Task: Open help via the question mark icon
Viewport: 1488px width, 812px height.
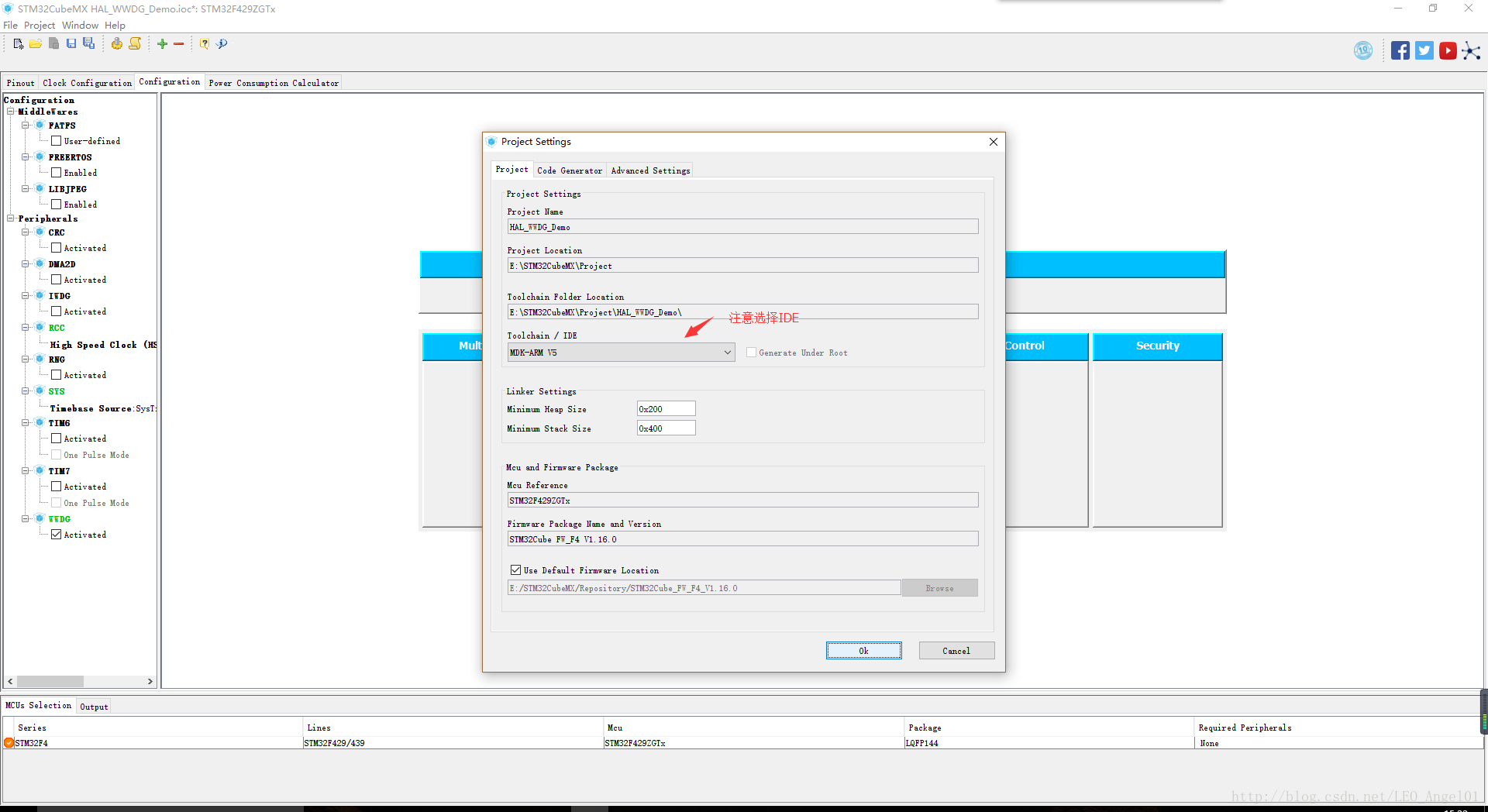Action: click(x=205, y=44)
